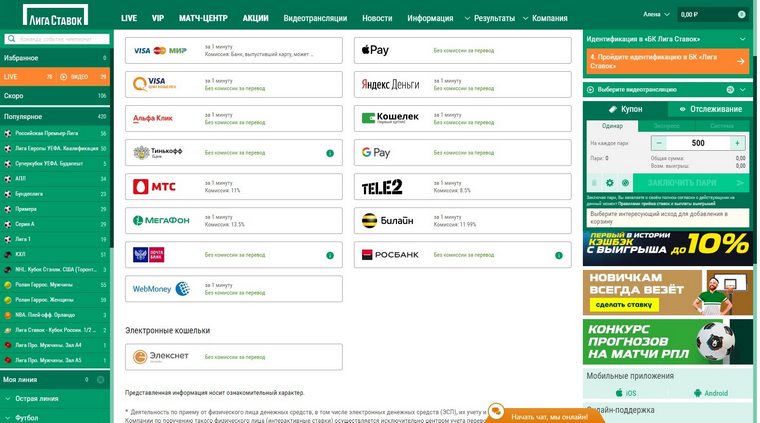This screenshot has height=423, width=760.
Task: Switch to Экспресс bet tab
Action: (x=666, y=126)
